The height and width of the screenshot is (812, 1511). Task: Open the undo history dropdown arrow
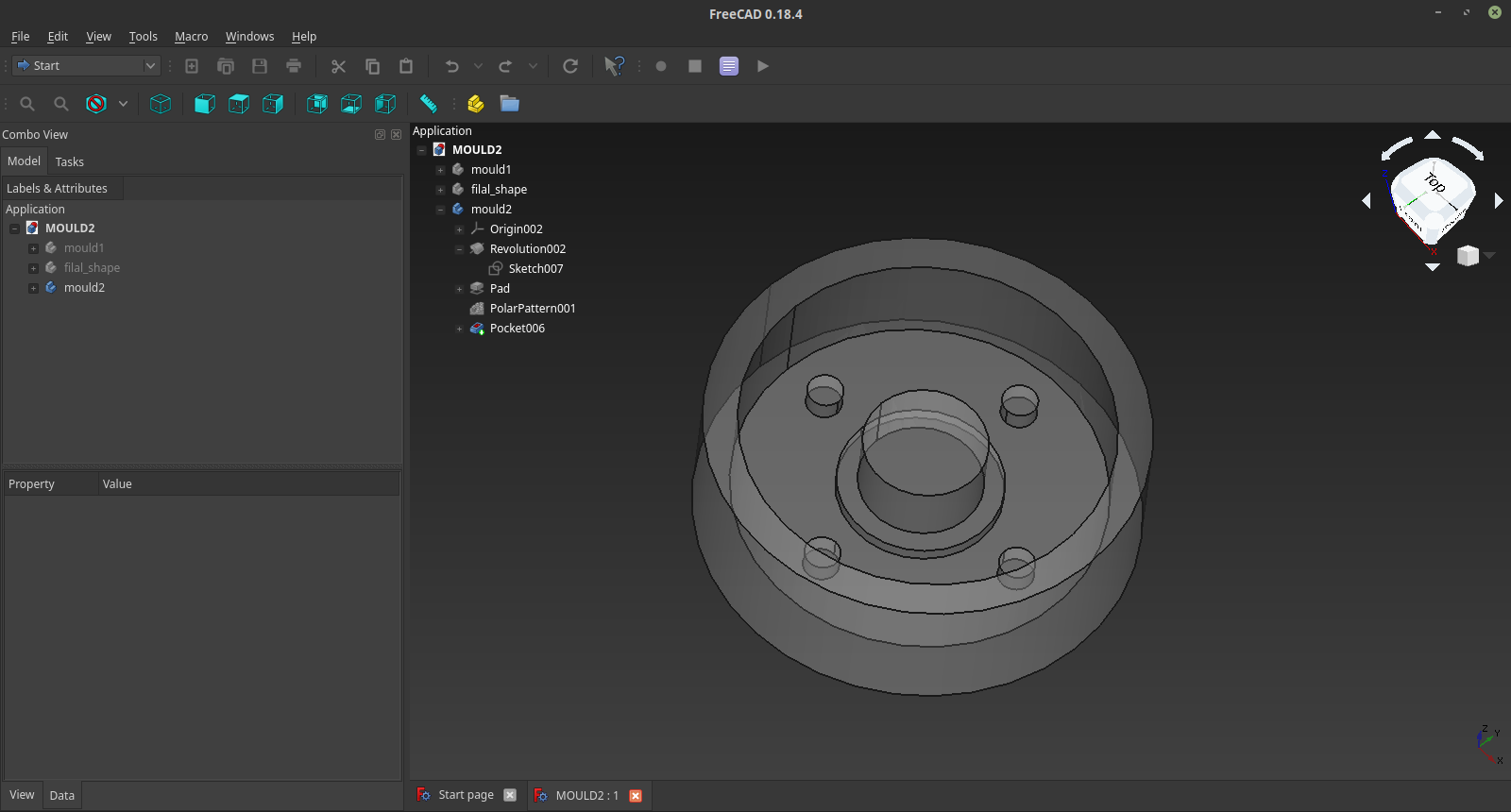[478, 66]
